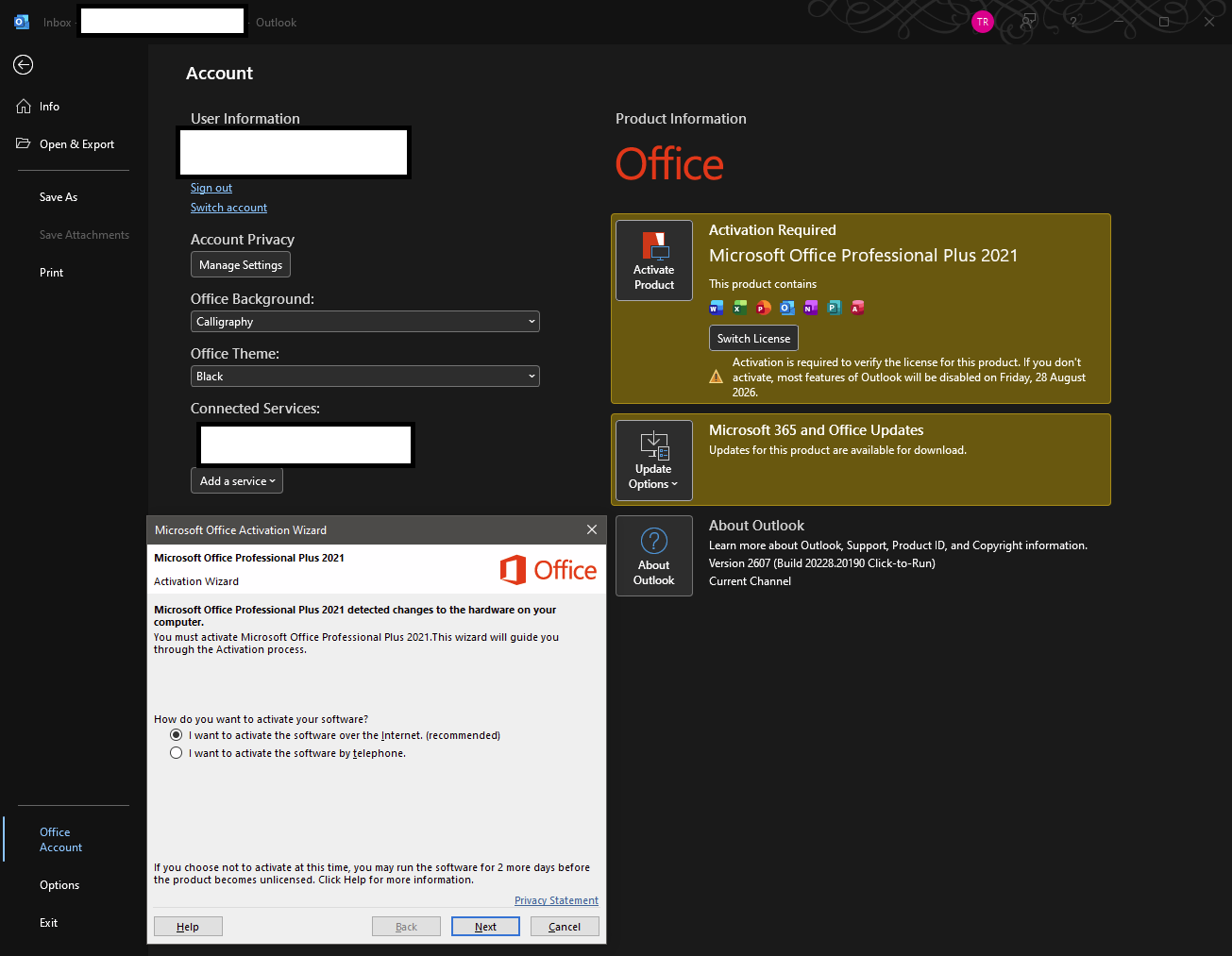
Task: Click Help in the Activation Wizard
Action: [x=188, y=927]
